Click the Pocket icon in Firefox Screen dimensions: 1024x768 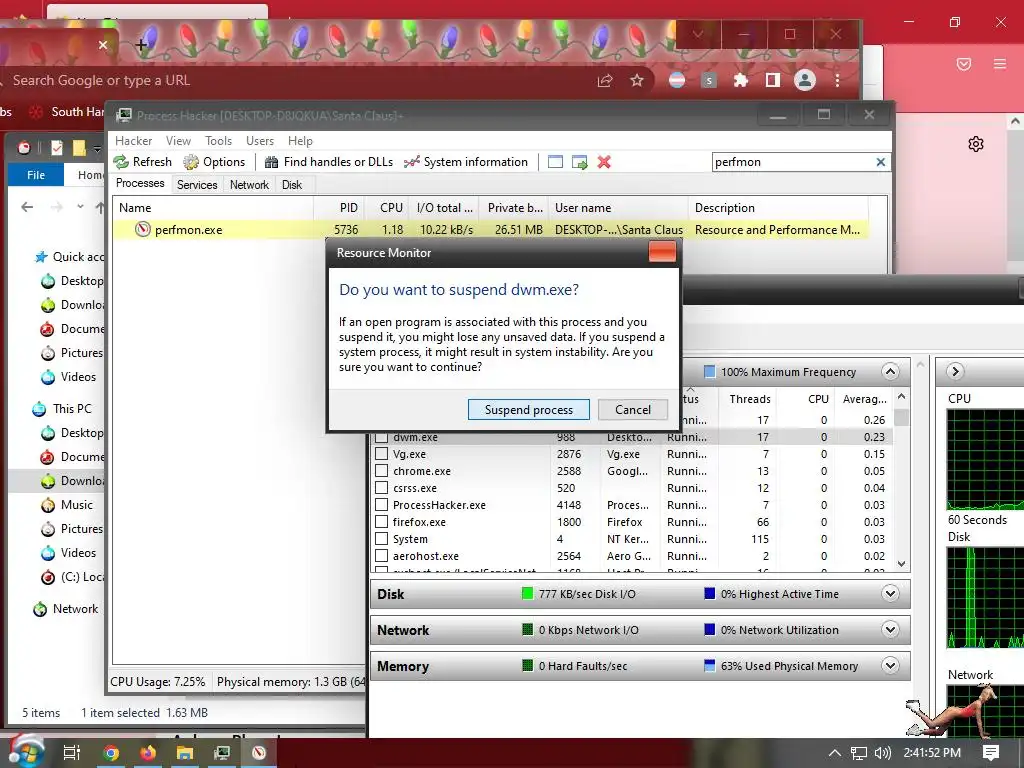coord(964,64)
